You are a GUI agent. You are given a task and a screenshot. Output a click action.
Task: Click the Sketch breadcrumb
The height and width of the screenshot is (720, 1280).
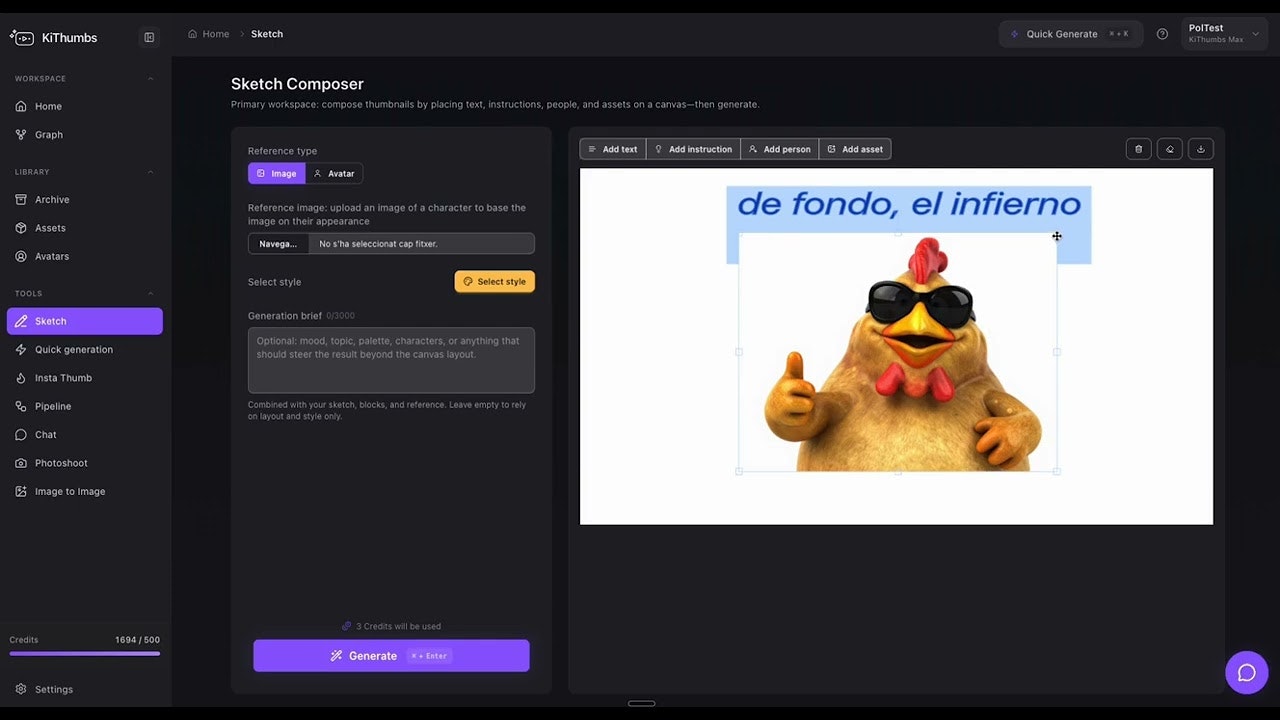click(267, 34)
